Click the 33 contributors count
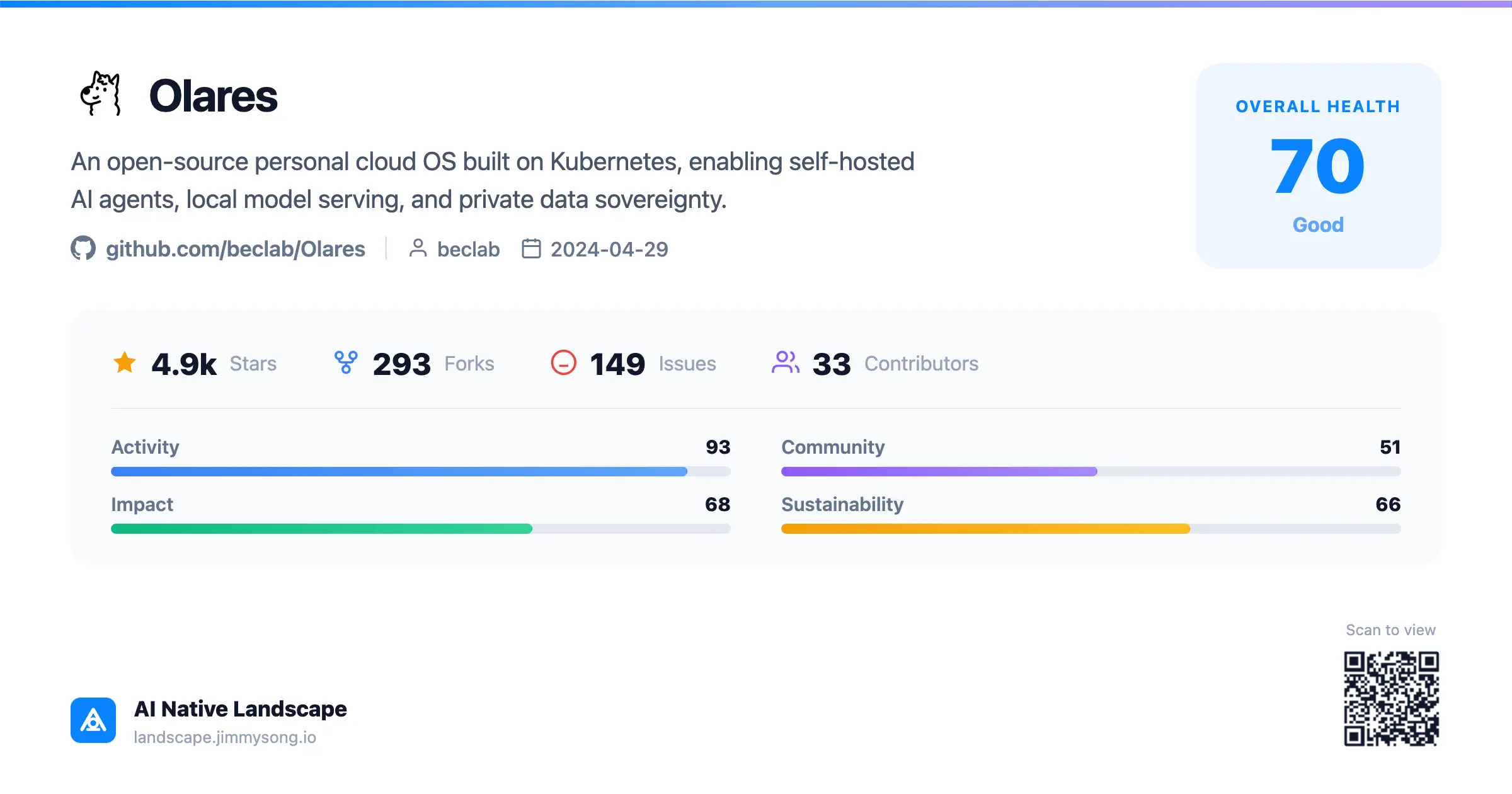Viewport: 1512px width, 794px height. 832,364
